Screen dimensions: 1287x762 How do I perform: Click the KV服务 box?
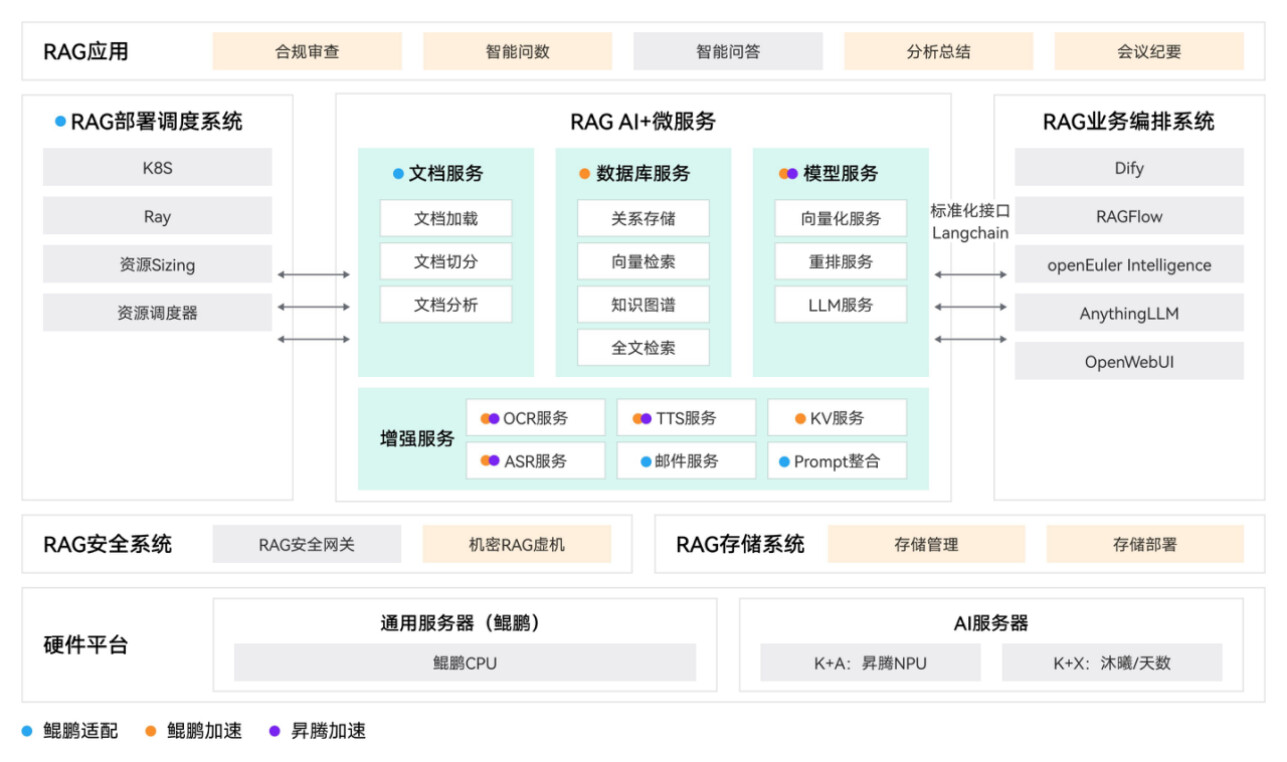[837, 418]
